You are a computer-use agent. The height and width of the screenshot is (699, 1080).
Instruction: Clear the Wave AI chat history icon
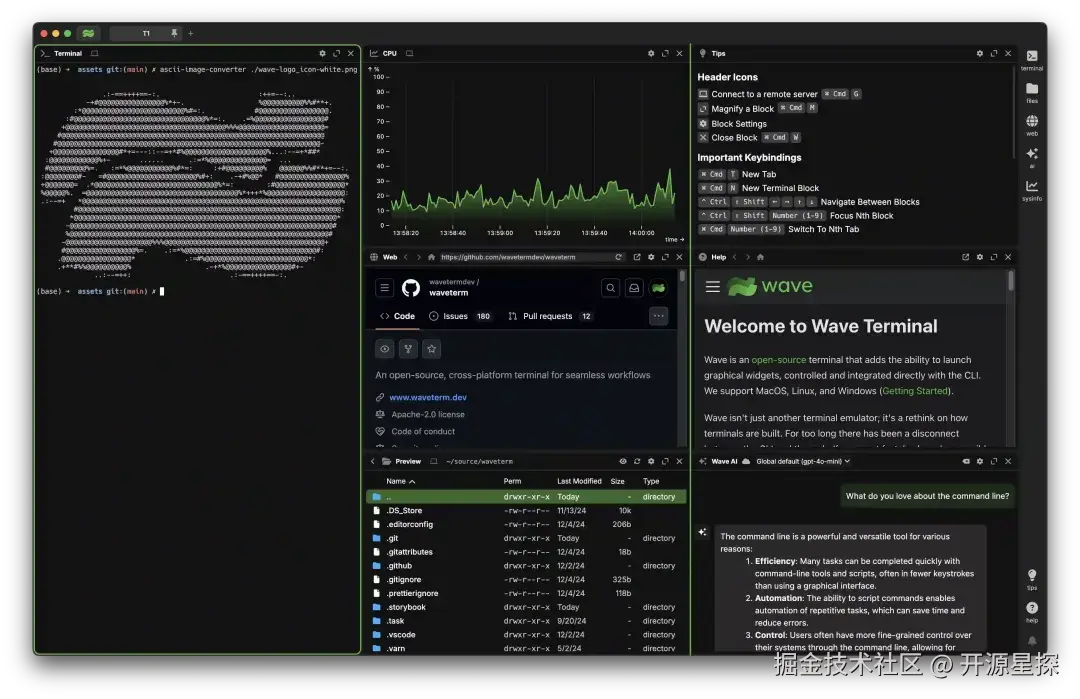pyautogui.click(x=966, y=461)
